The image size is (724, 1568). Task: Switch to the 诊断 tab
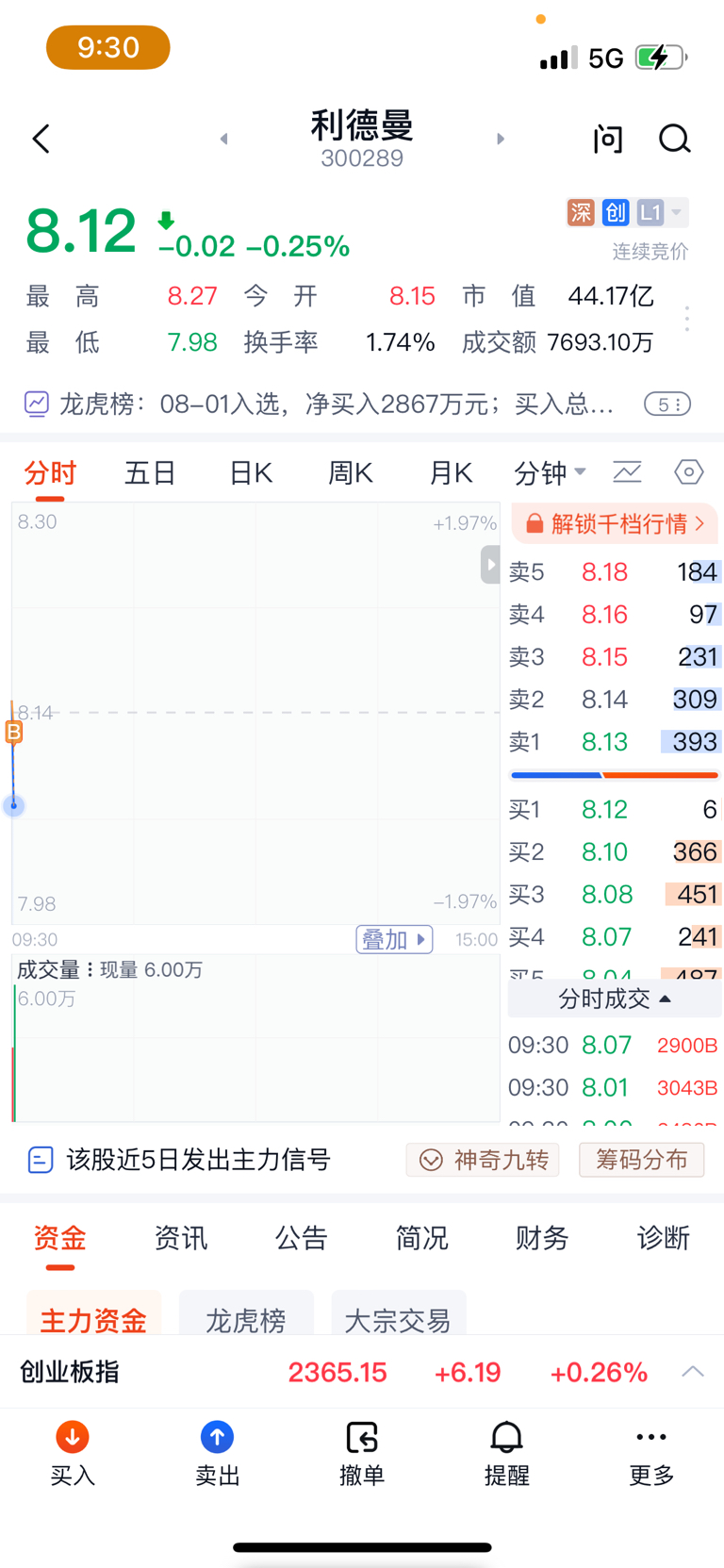click(x=664, y=1238)
